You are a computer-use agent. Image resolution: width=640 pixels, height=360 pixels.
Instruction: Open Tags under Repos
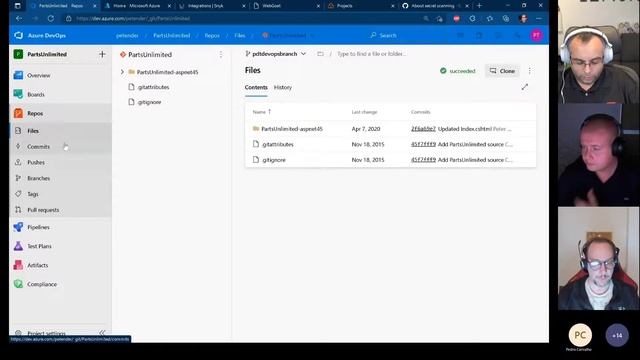point(33,194)
